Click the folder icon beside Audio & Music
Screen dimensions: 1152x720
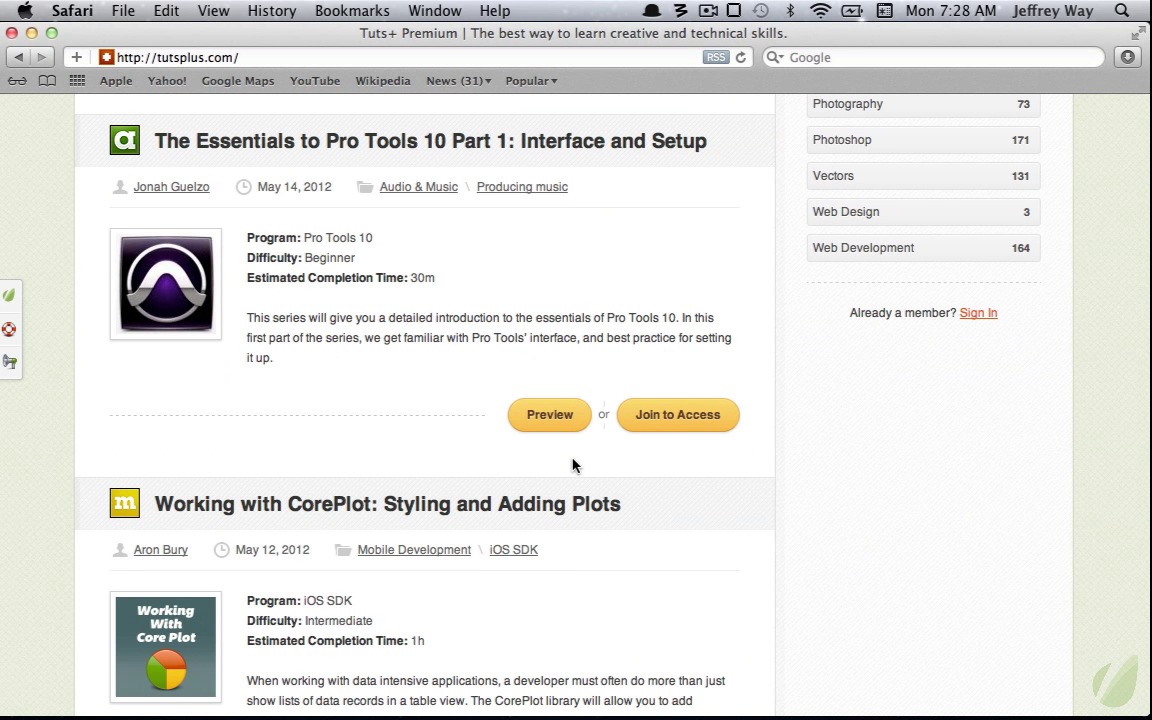(x=364, y=187)
